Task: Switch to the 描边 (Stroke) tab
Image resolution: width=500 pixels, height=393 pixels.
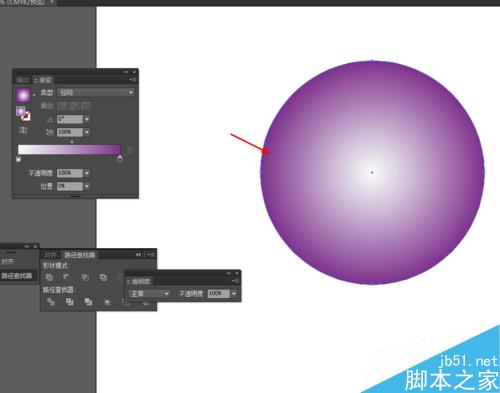Action: pyautogui.click(x=23, y=80)
